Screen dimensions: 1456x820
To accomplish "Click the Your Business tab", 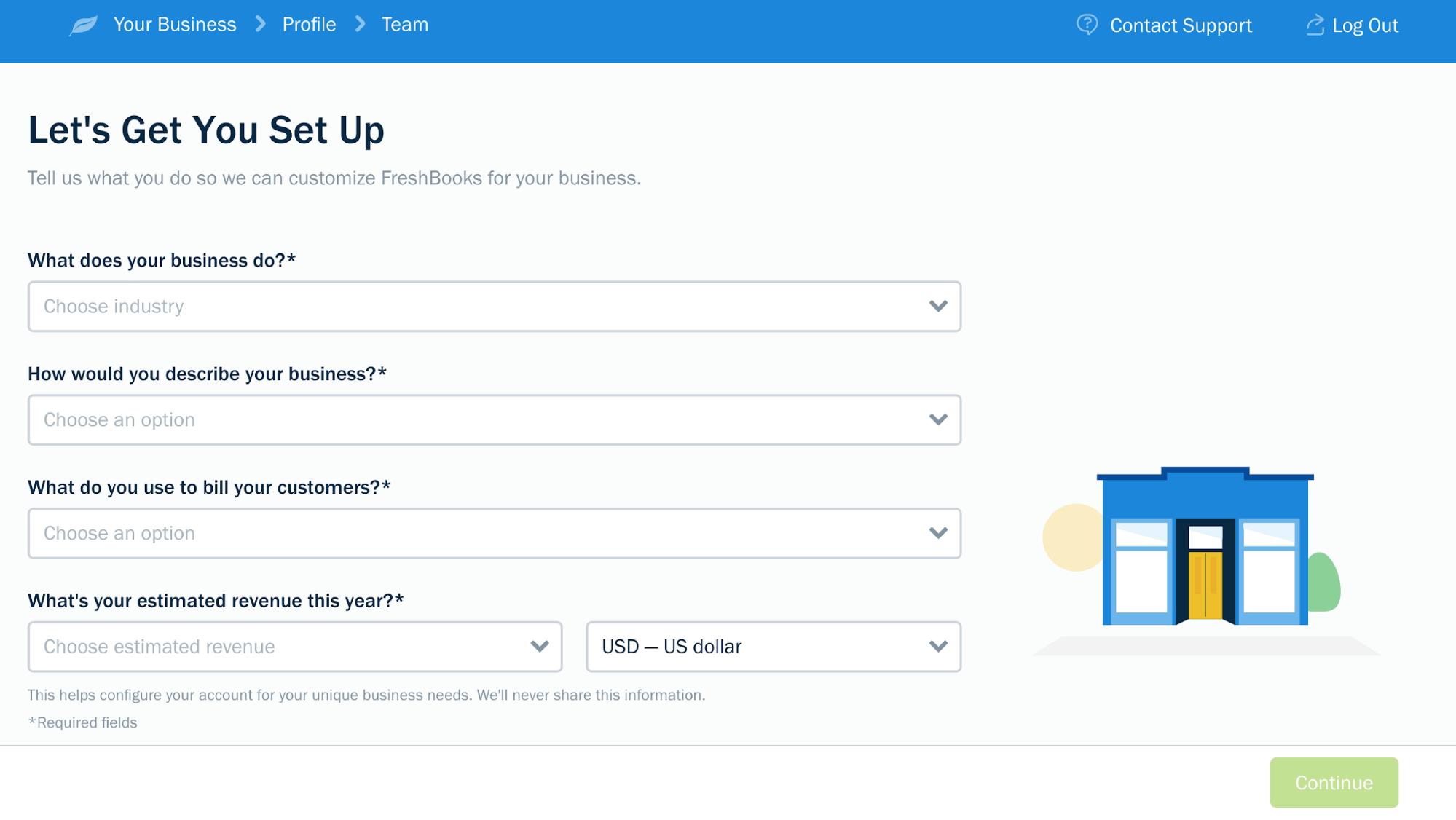I will click(x=173, y=25).
